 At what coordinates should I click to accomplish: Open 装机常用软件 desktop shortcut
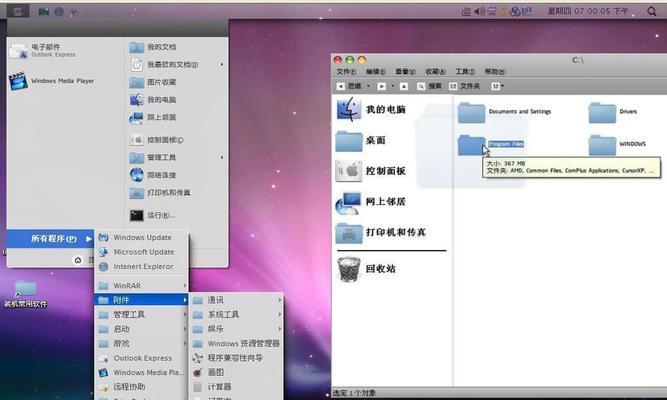[x=25, y=294]
